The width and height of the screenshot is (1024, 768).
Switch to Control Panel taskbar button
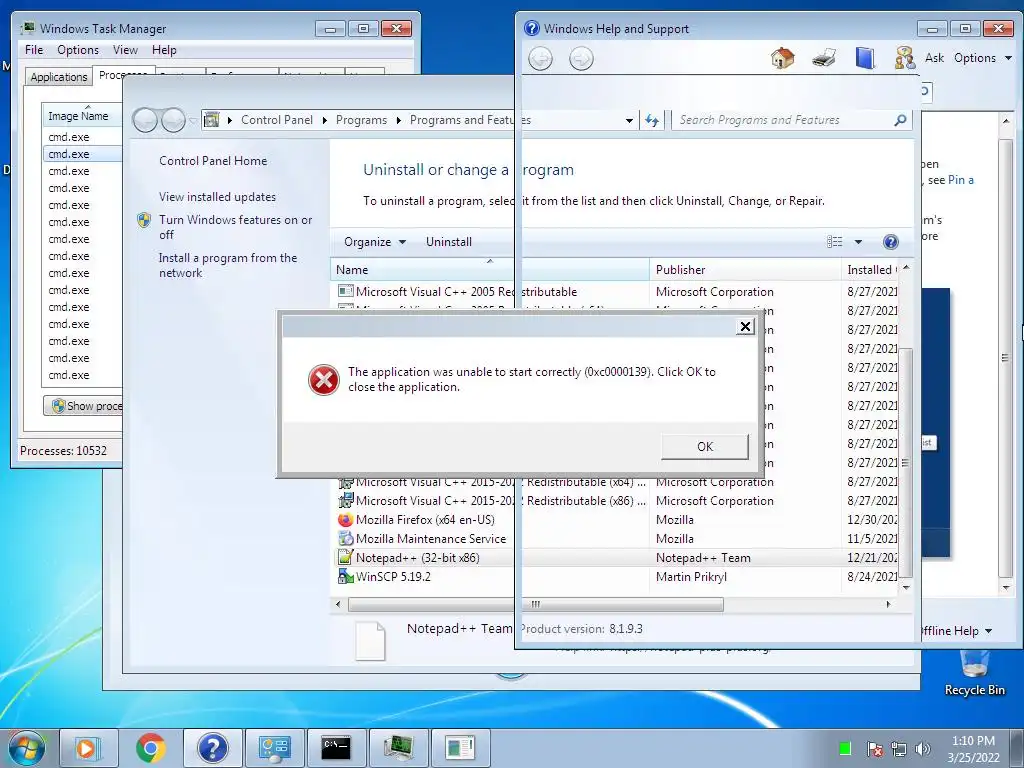(274, 748)
